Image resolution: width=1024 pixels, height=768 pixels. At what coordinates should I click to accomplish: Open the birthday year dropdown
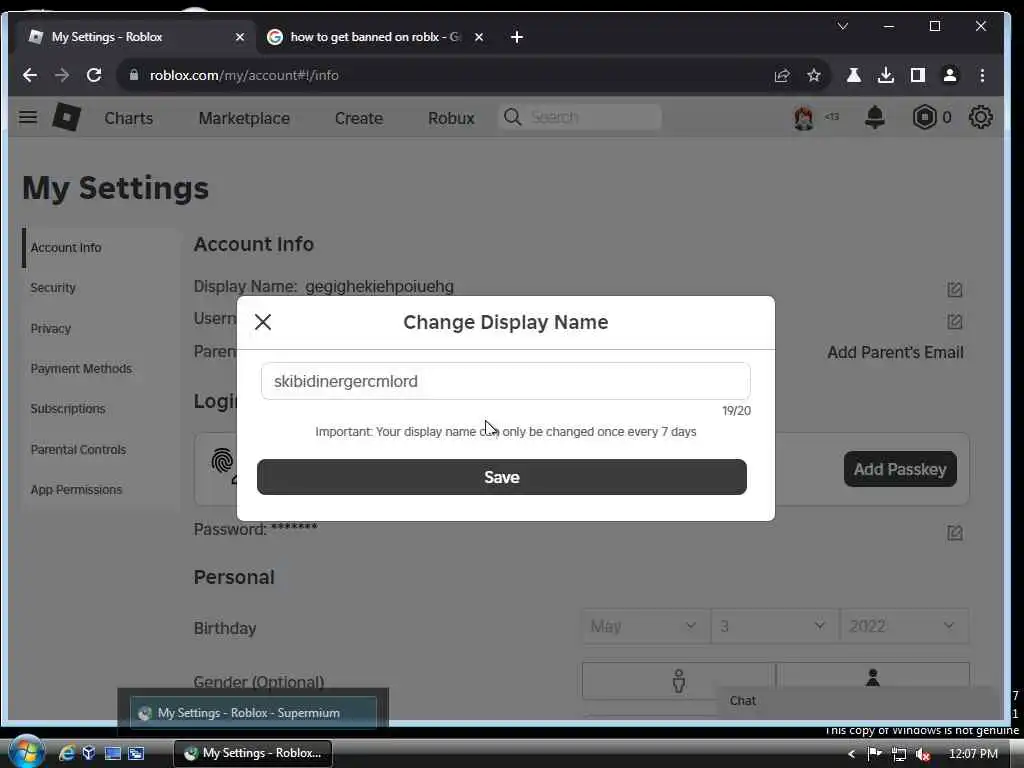903,626
